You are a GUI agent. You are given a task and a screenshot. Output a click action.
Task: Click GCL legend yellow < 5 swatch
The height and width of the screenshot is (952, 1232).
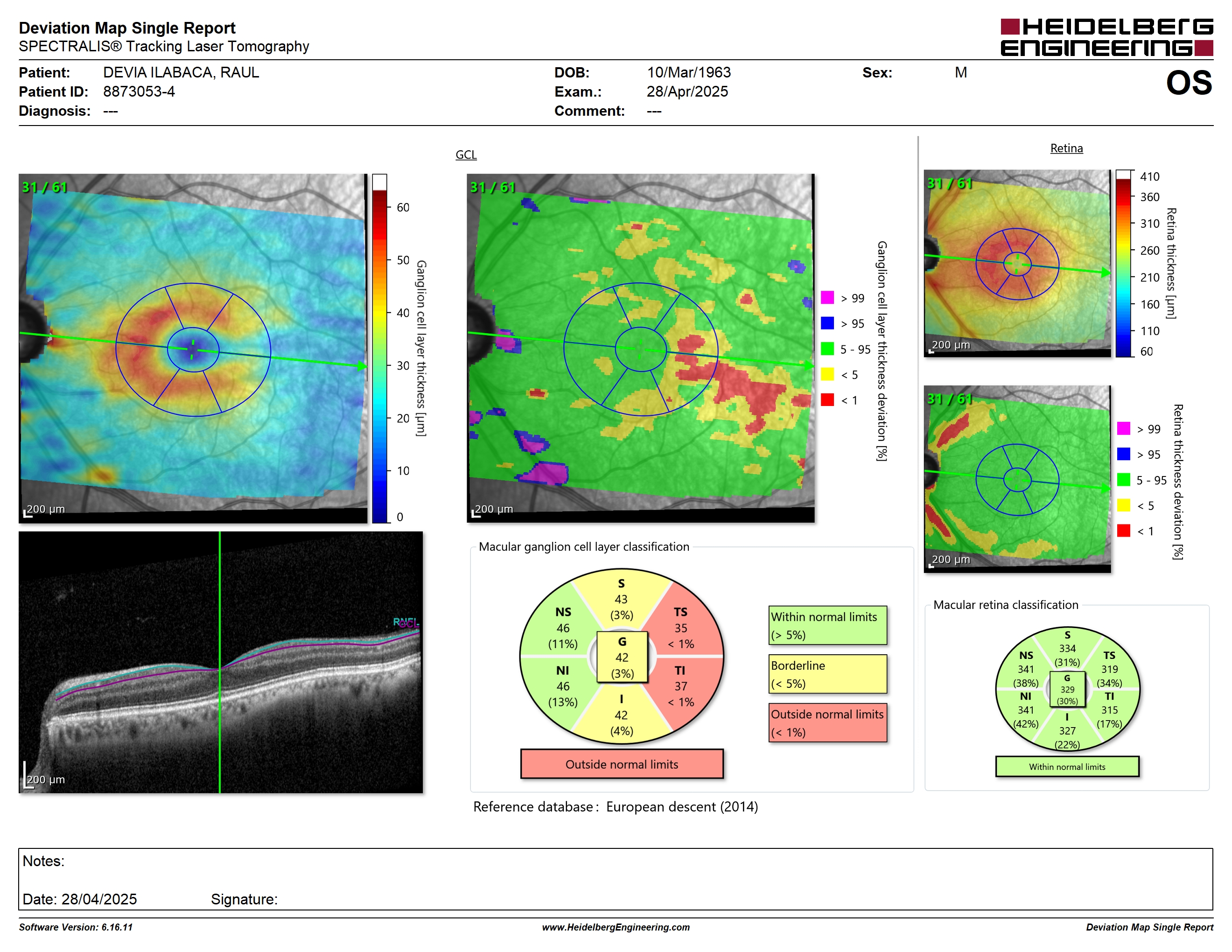[827, 374]
